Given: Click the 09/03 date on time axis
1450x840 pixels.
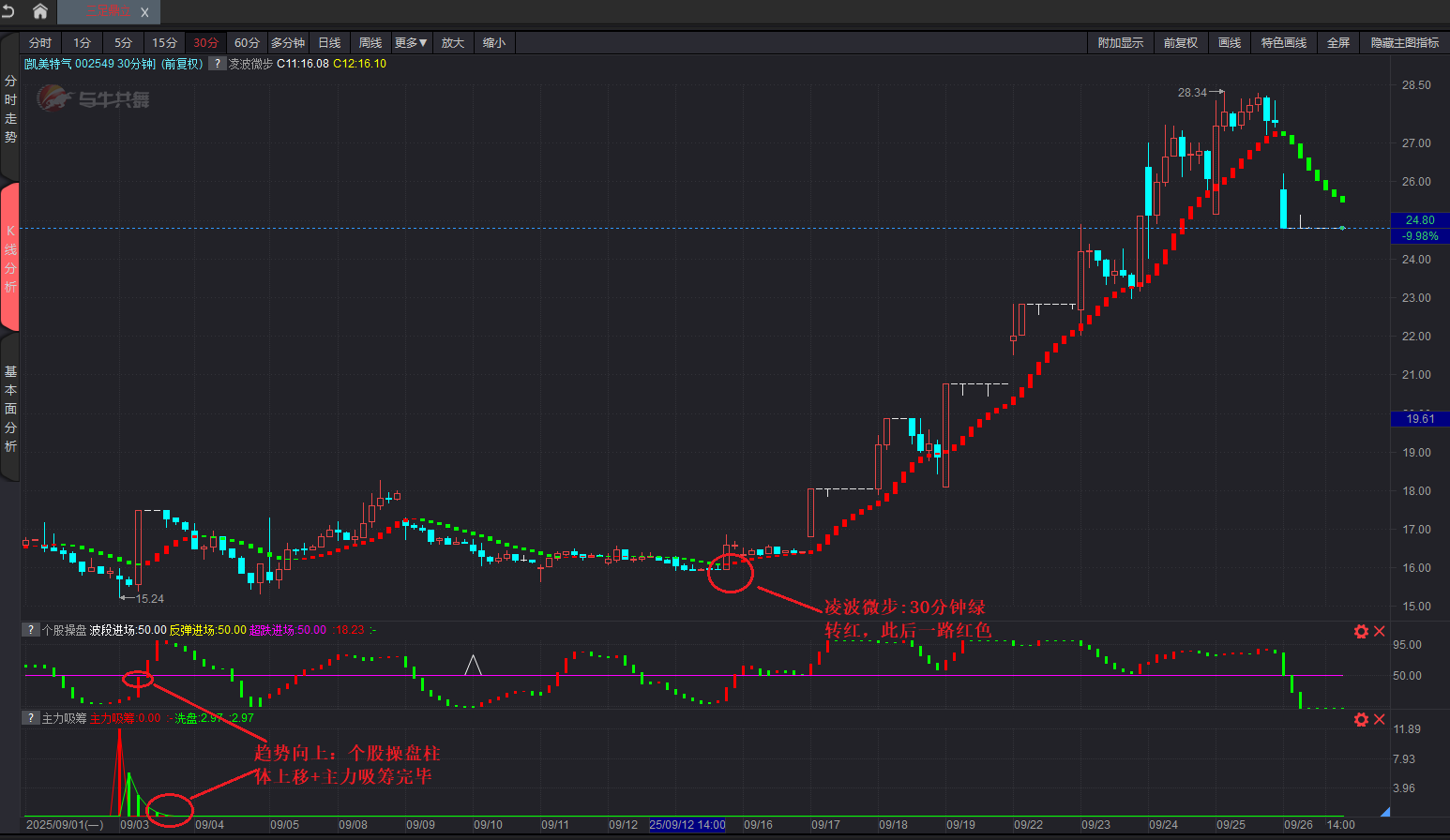Looking at the screenshot, I should tap(134, 825).
